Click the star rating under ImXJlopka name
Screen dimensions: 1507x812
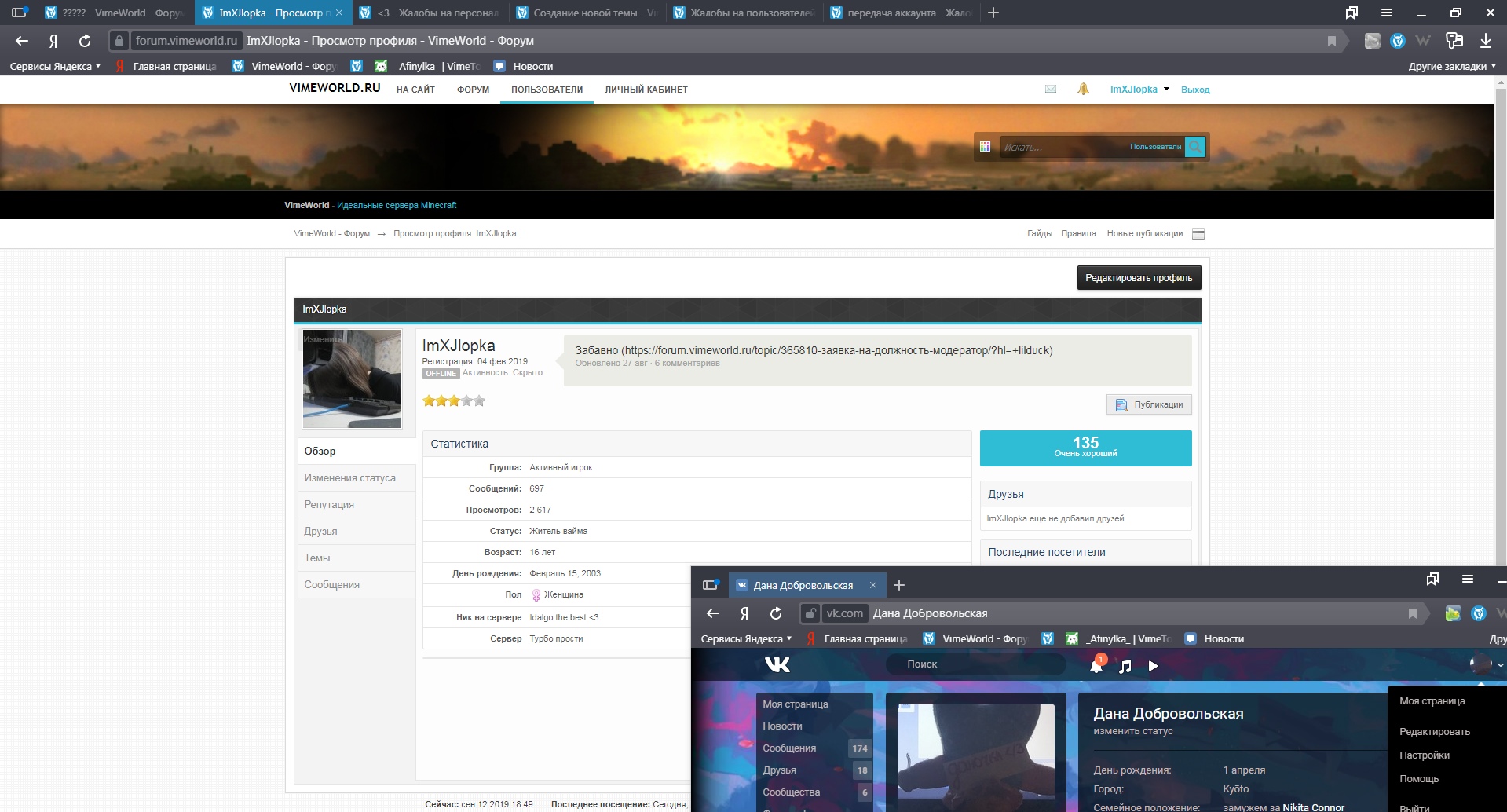pyautogui.click(x=454, y=401)
